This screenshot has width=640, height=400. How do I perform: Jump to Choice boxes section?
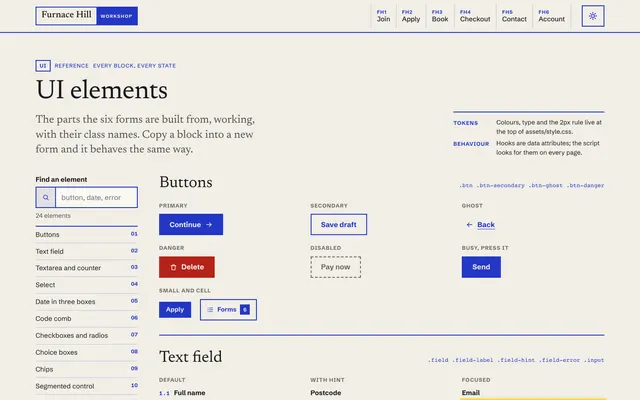pos(87,352)
